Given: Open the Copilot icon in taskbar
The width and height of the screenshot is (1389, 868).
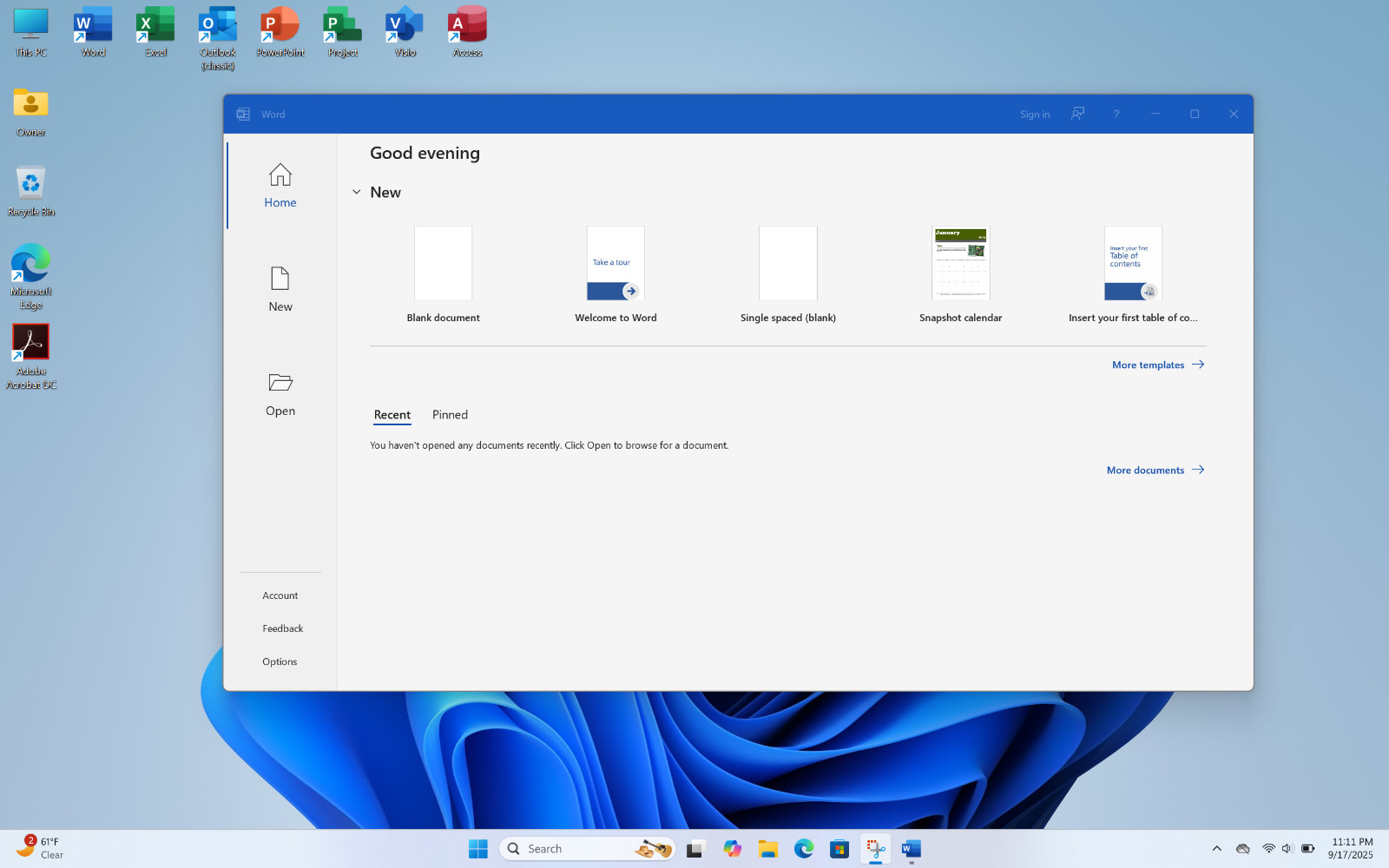Looking at the screenshot, I should (x=733, y=849).
